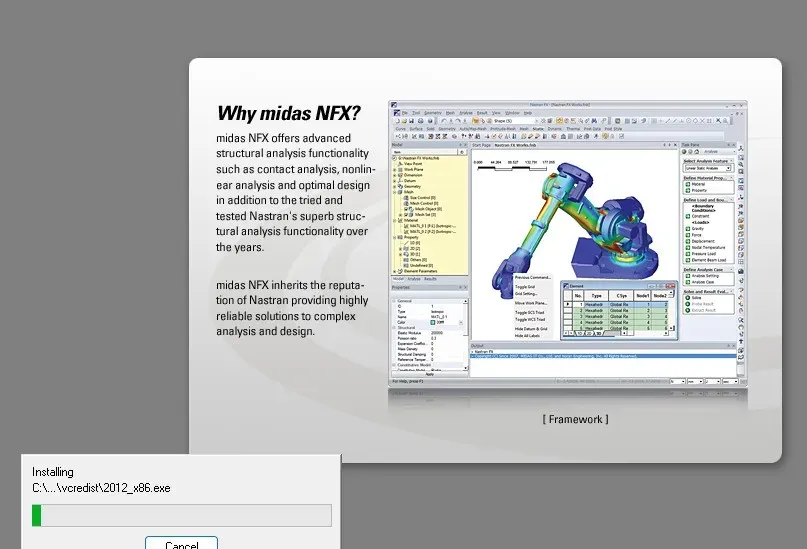Click the Pressure Load icon
This screenshot has height=549, width=807.
point(688,254)
